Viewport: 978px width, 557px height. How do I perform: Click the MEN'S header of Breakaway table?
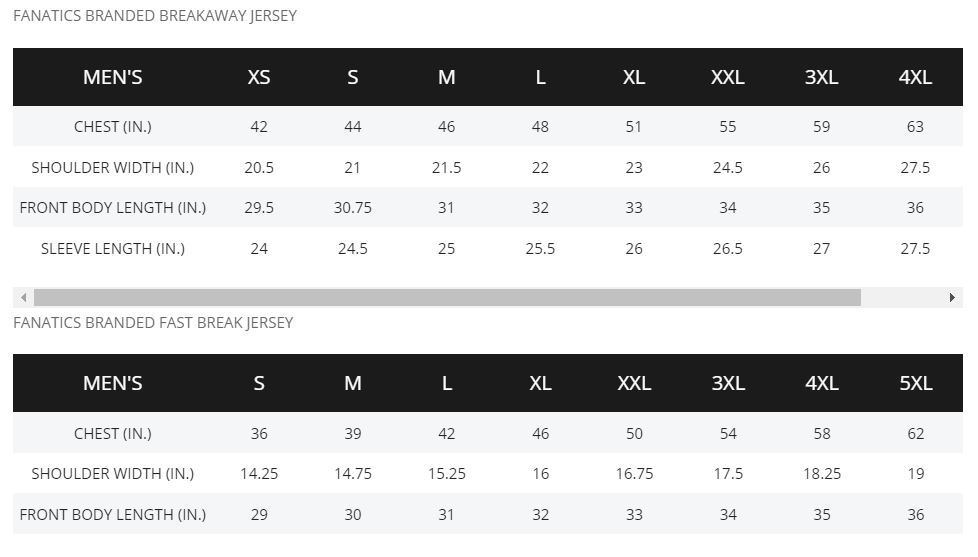point(113,77)
